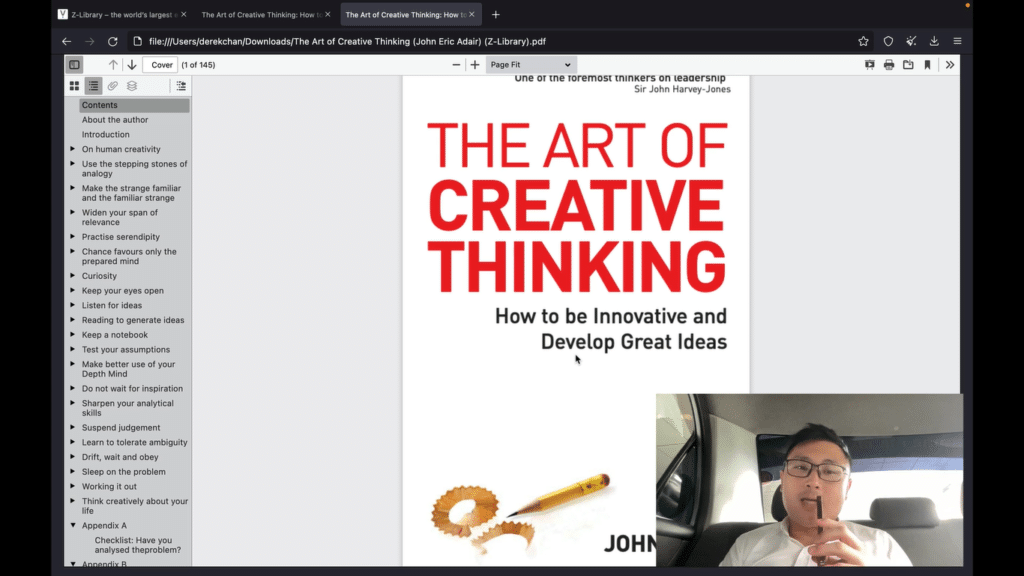The height and width of the screenshot is (576, 1024).
Task: Print the PDF document
Action: 889,65
